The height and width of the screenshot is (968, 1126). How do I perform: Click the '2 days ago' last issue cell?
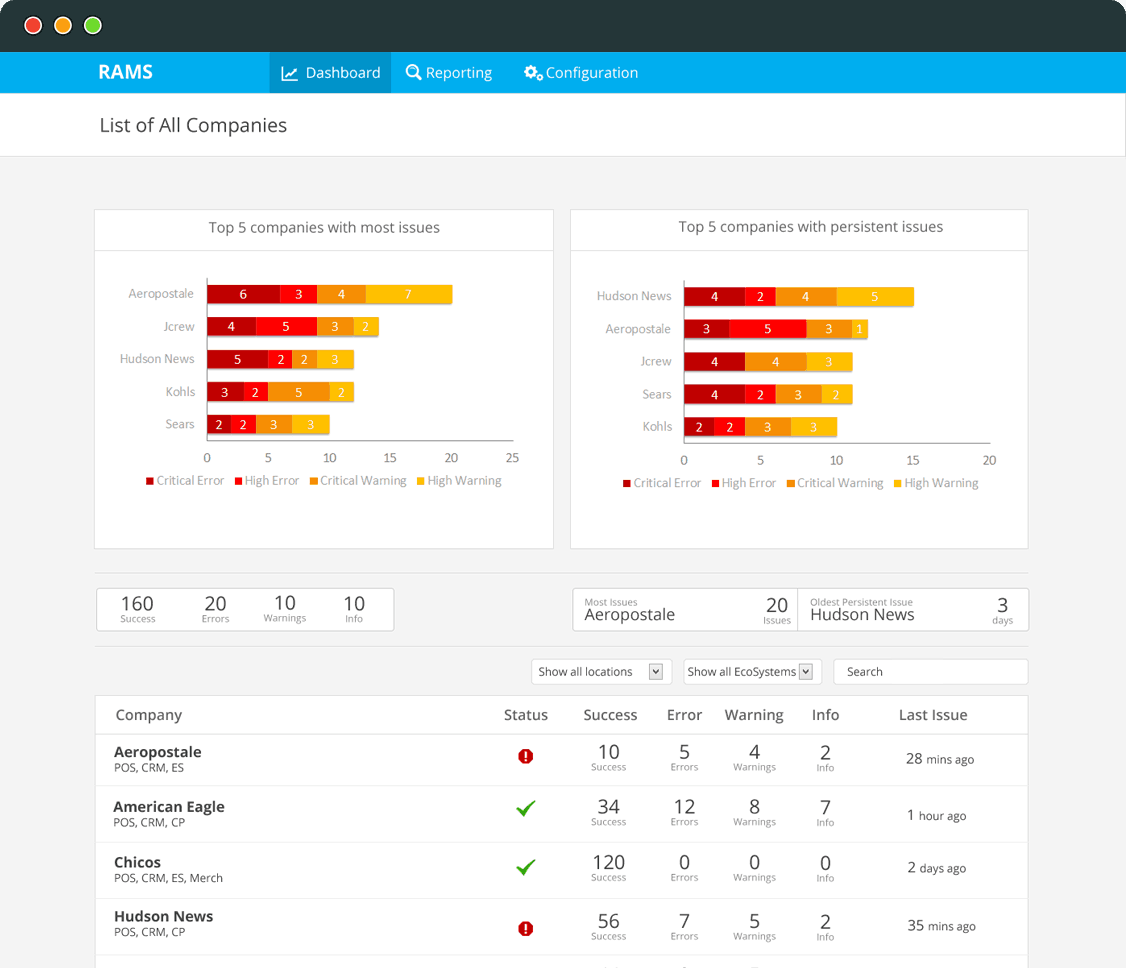pyautogui.click(x=936, y=868)
